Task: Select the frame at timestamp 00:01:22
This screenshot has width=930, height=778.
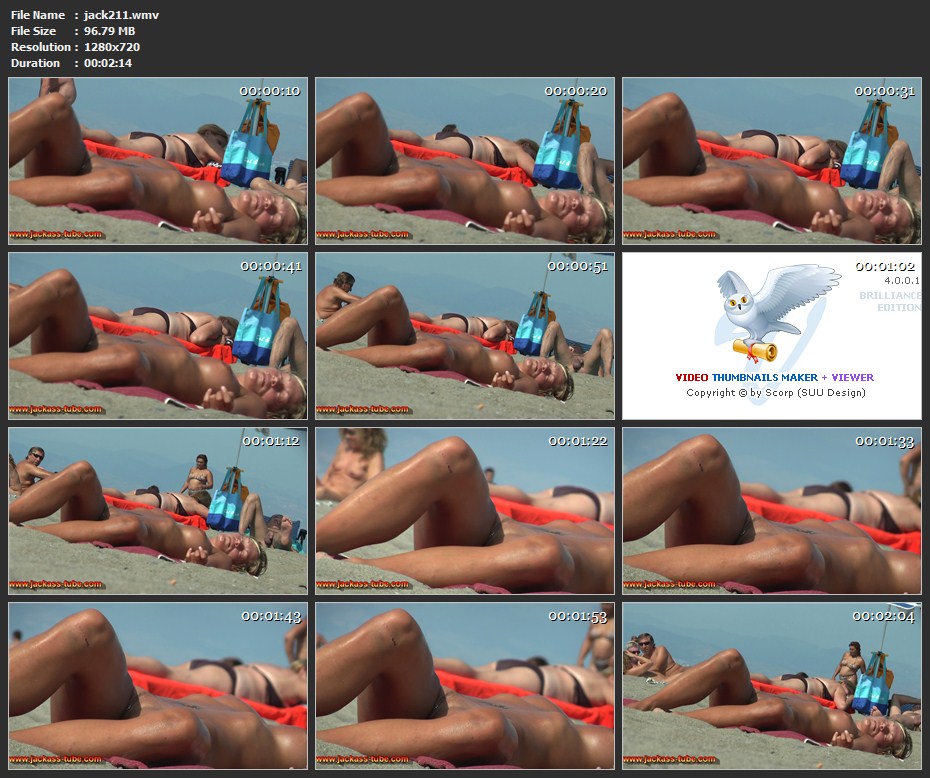Action: pyautogui.click(x=465, y=511)
